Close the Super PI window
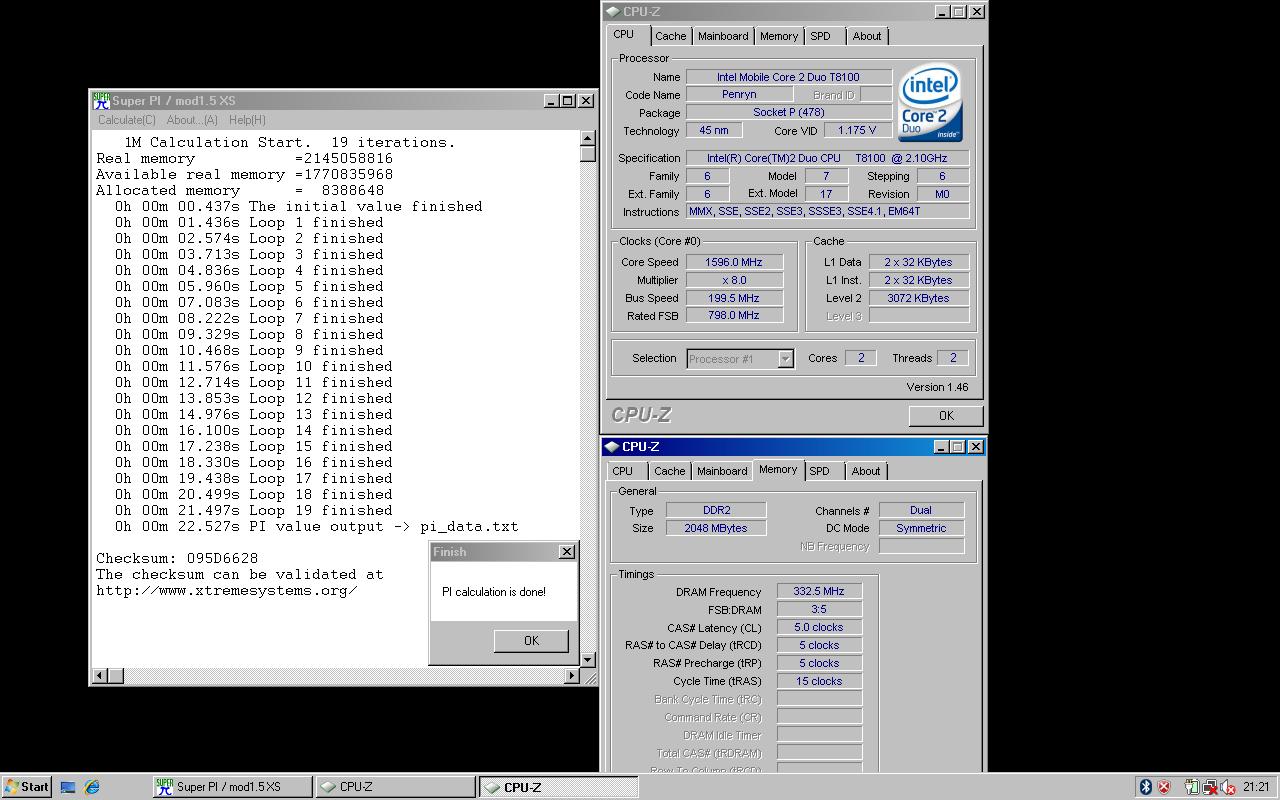 coord(586,100)
